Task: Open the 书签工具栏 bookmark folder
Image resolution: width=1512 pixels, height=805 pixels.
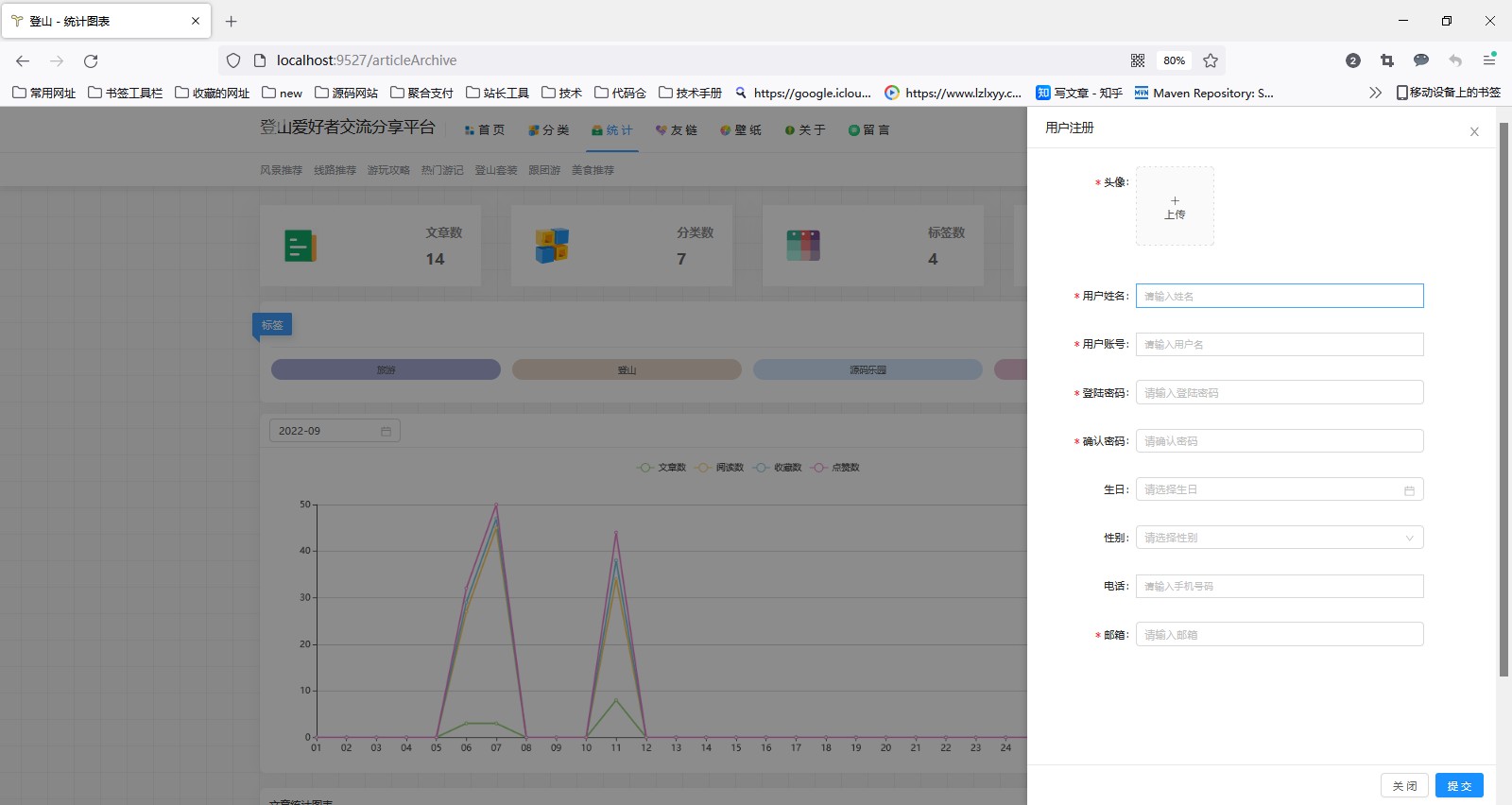Action: [x=125, y=93]
